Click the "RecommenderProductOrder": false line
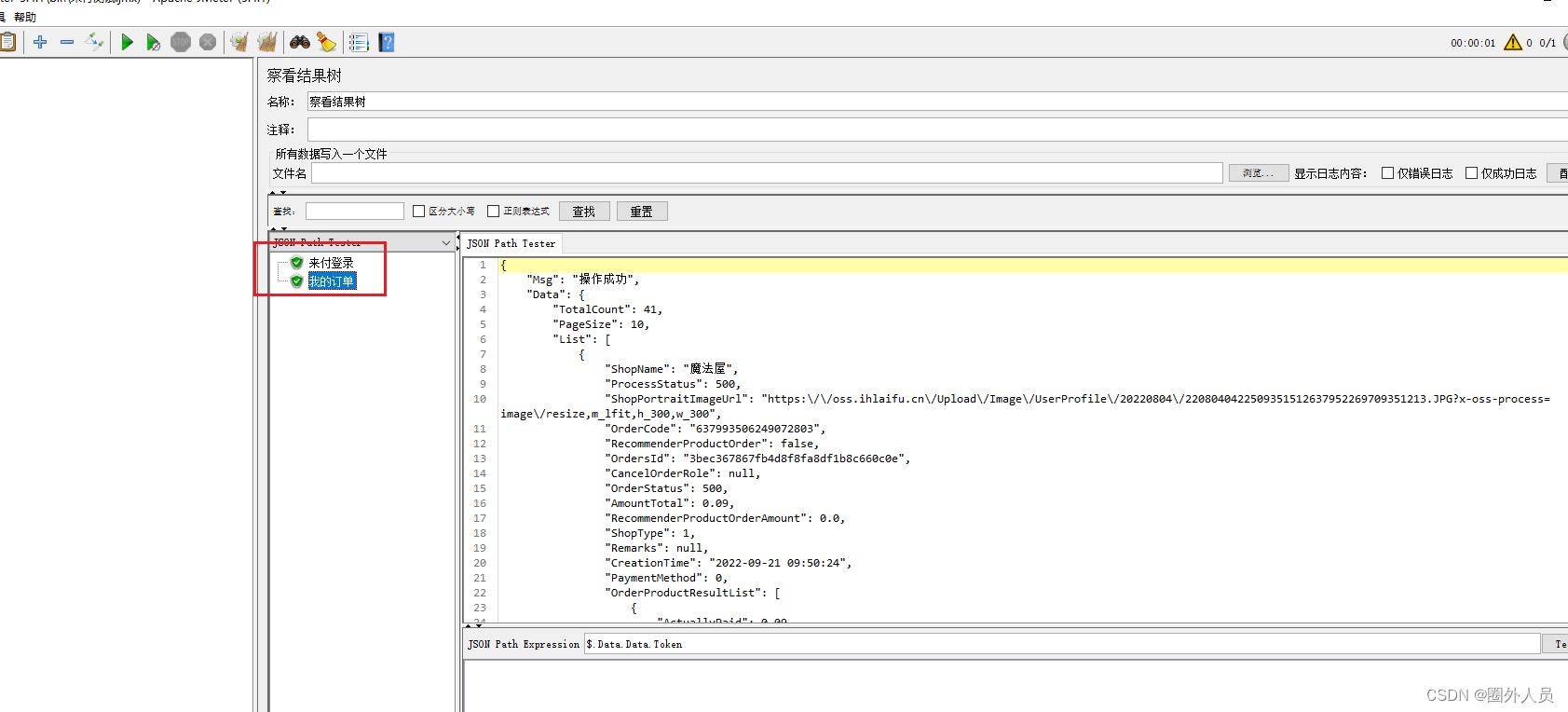The width and height of the screenshot is (1568, 712). [x=712, y=444]
